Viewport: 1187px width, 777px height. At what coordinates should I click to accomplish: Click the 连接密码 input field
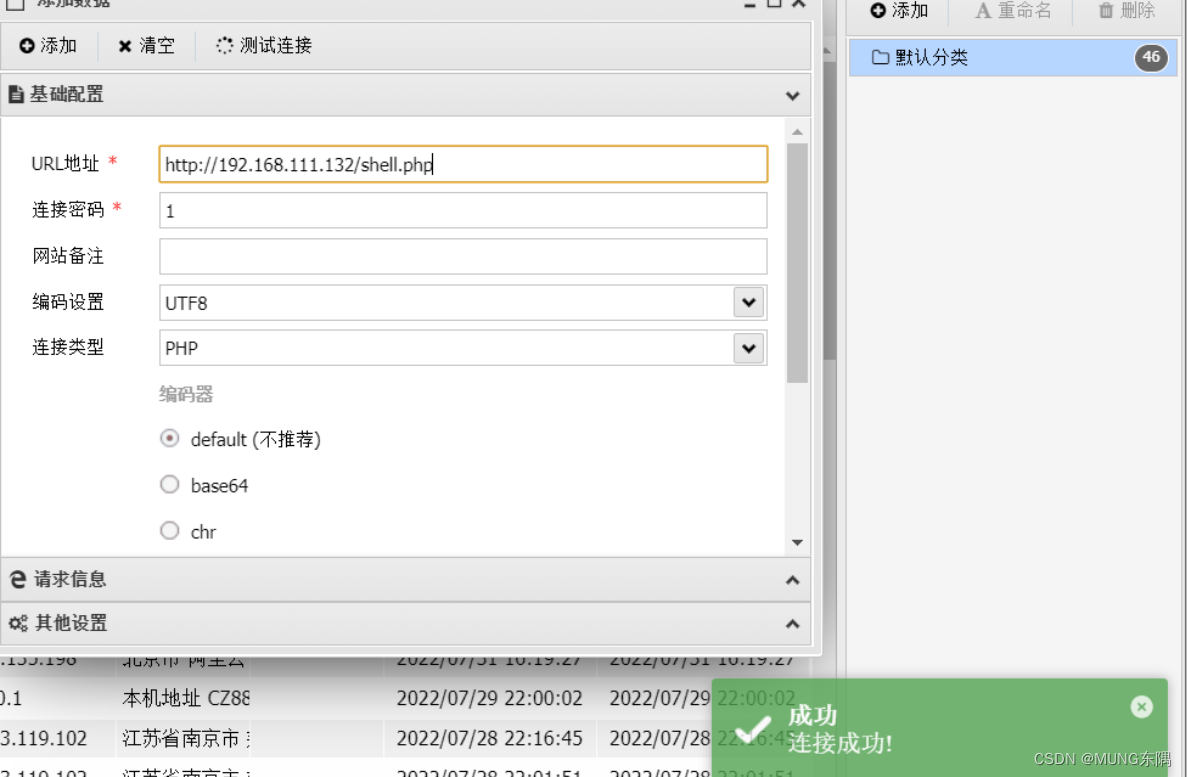[x=463, y=211]
